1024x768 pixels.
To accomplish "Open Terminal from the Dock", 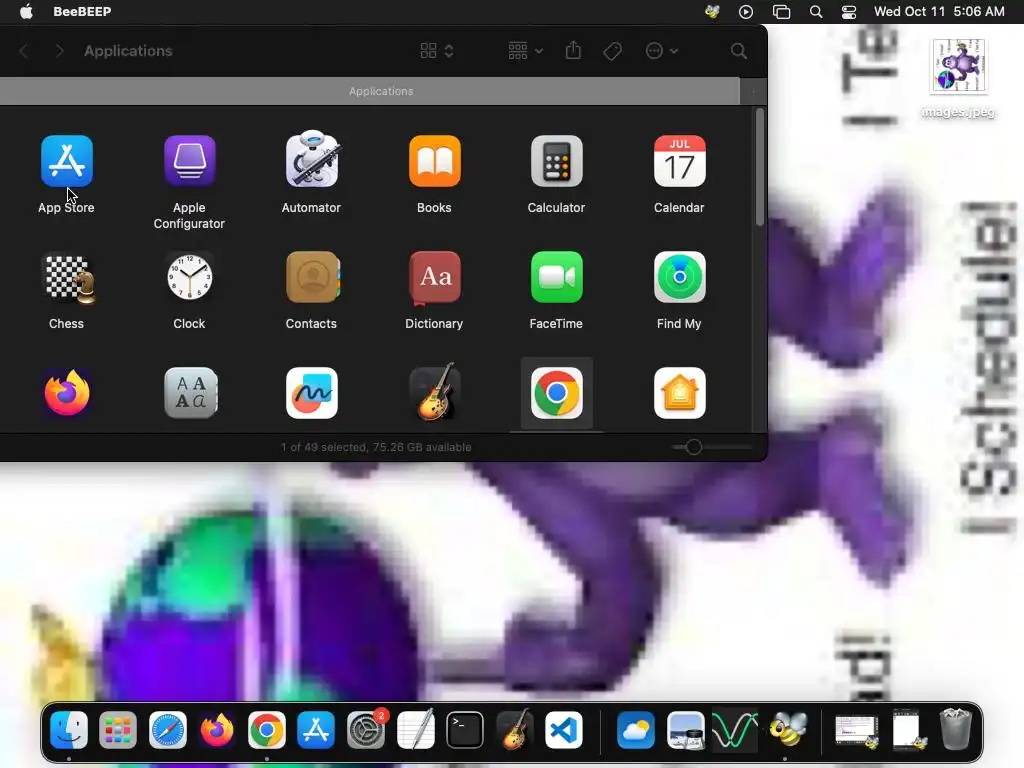I will click(465, 729).
